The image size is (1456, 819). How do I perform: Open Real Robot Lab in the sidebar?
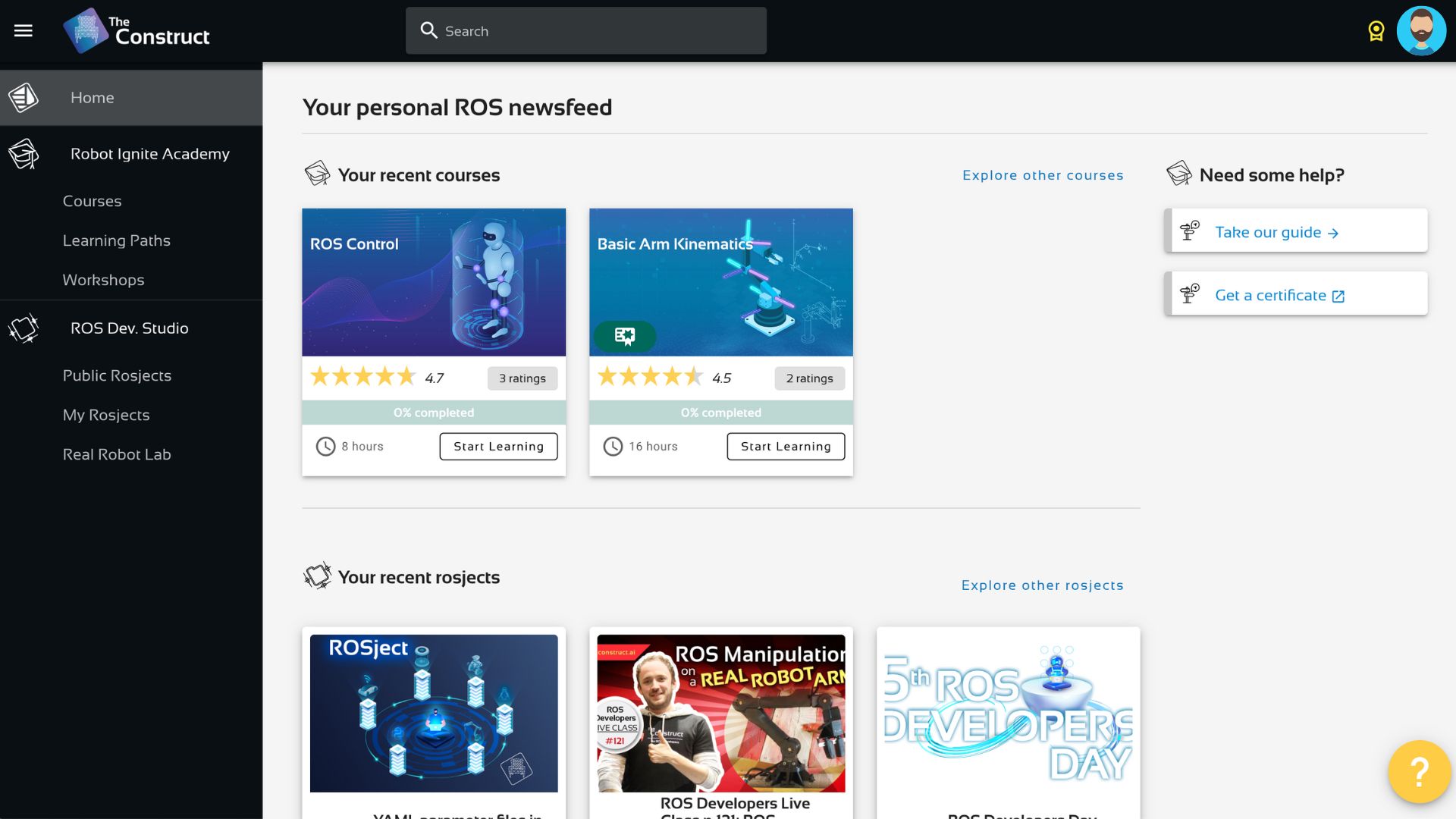tap(117, 454)
